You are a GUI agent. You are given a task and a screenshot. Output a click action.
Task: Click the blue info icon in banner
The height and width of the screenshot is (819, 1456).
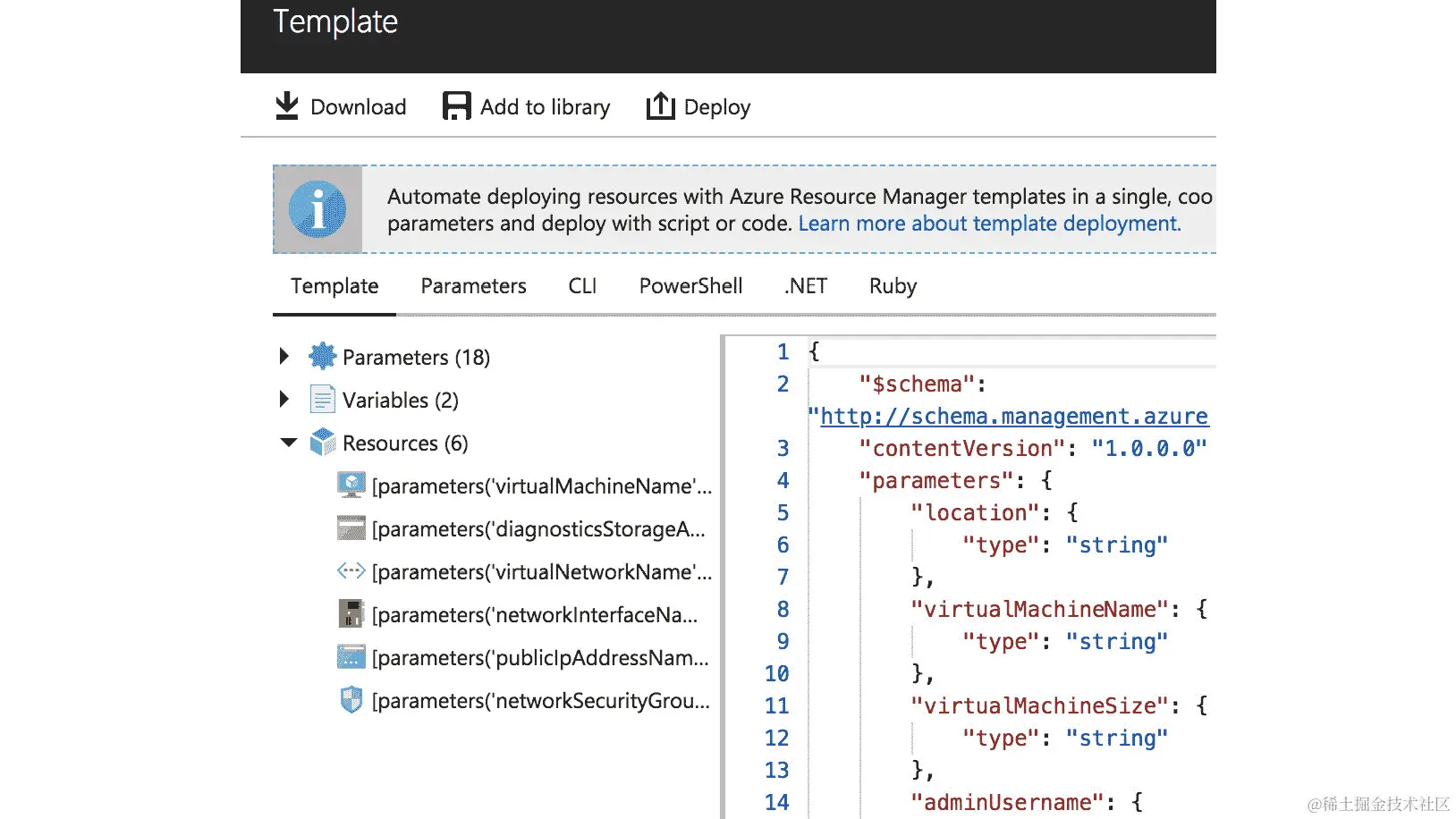point(317,209)
